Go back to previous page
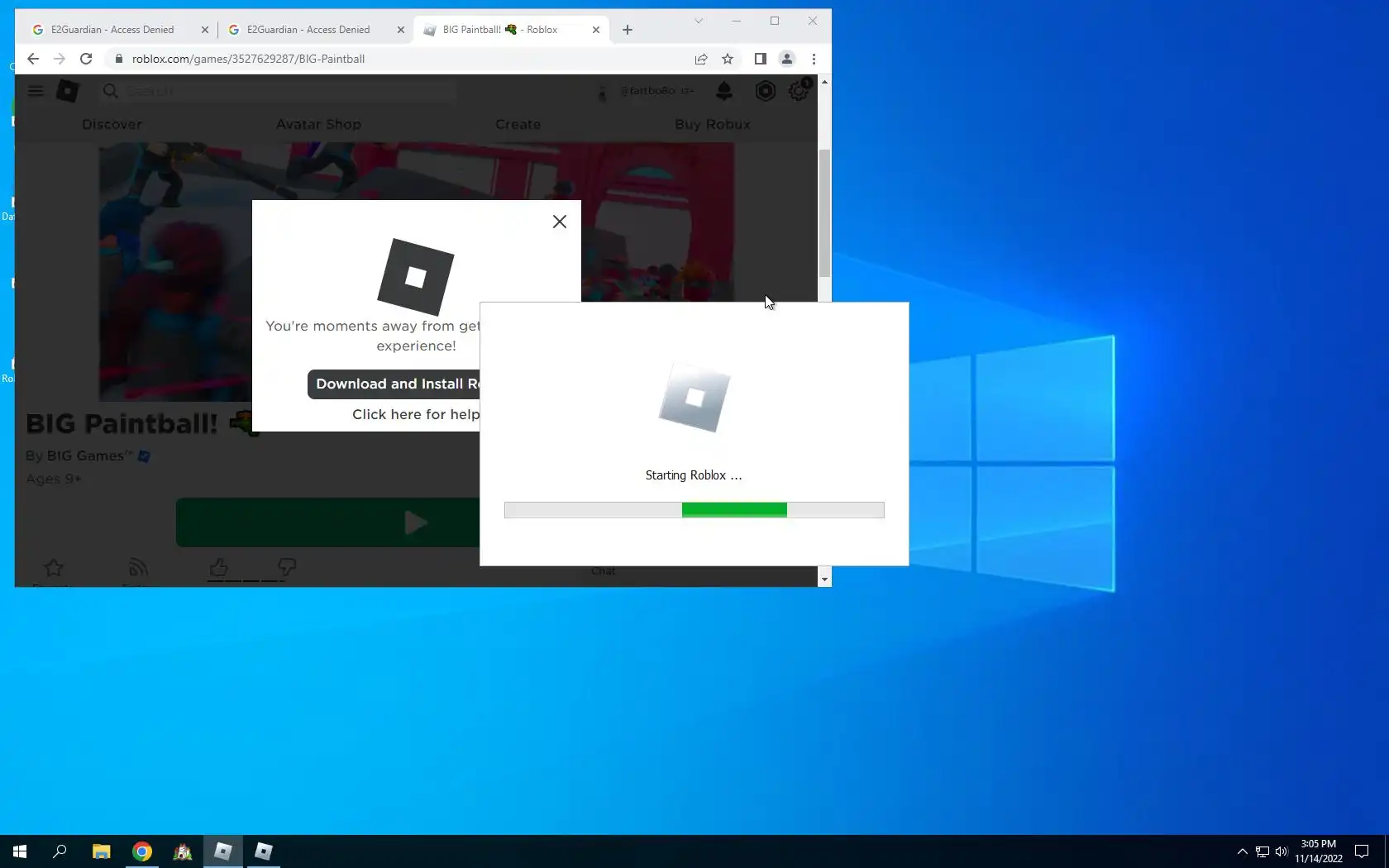Image resolution: width=1389 pixels, height=868 pixels. (x=33, y=59)
